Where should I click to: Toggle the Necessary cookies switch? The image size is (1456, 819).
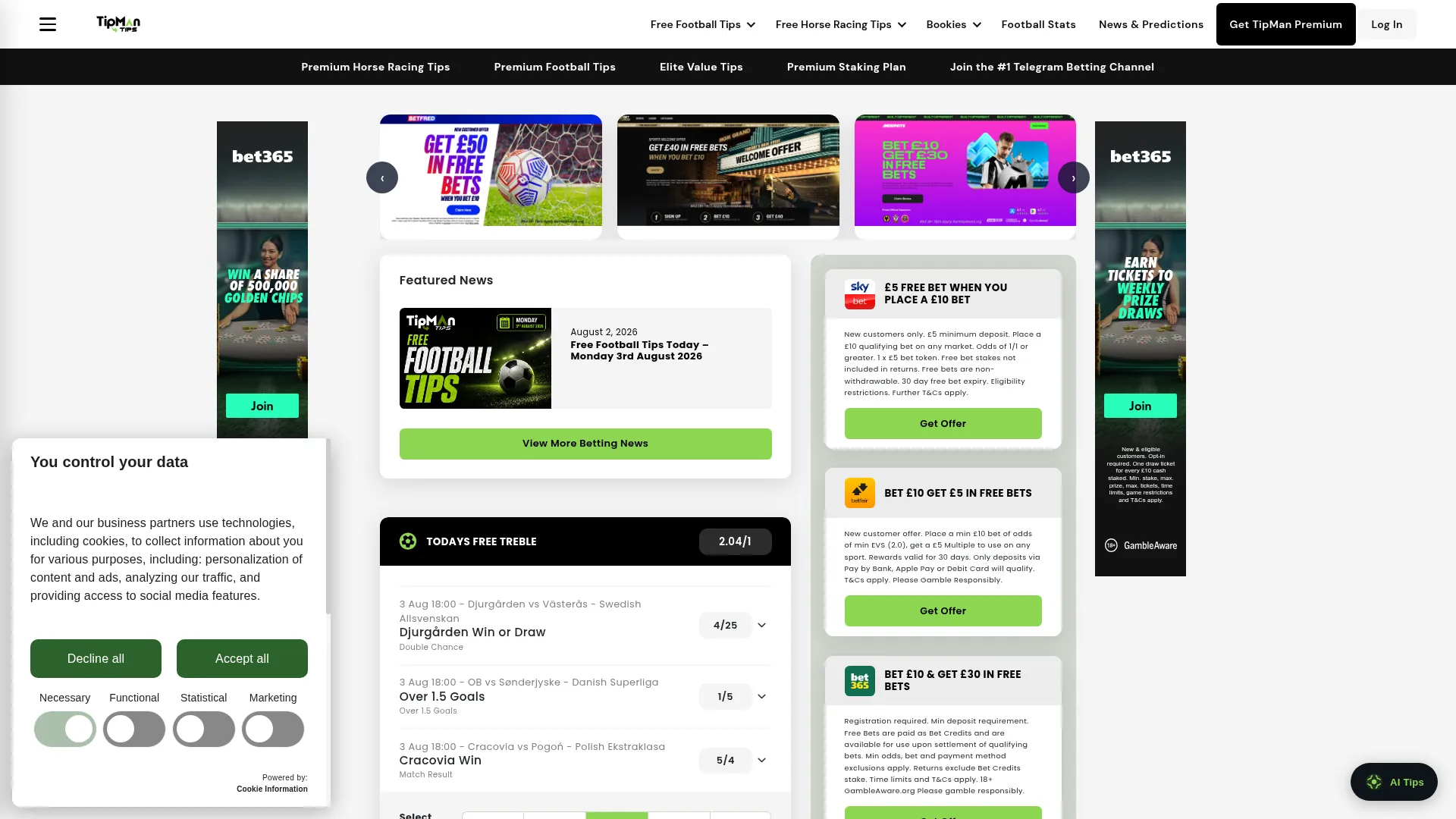tap(65, 729)
